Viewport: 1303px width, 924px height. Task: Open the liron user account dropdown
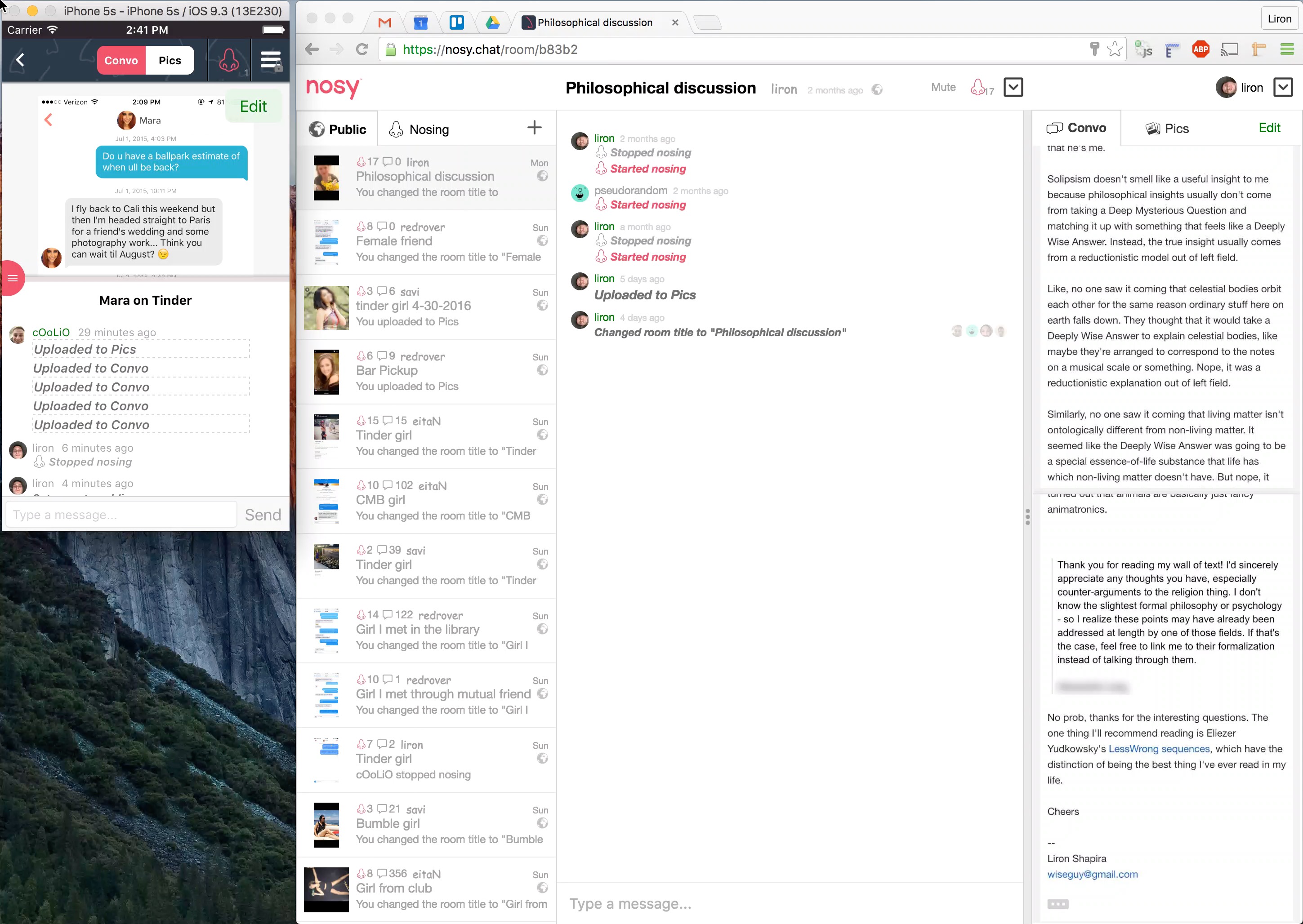(x=1282, y=88)
